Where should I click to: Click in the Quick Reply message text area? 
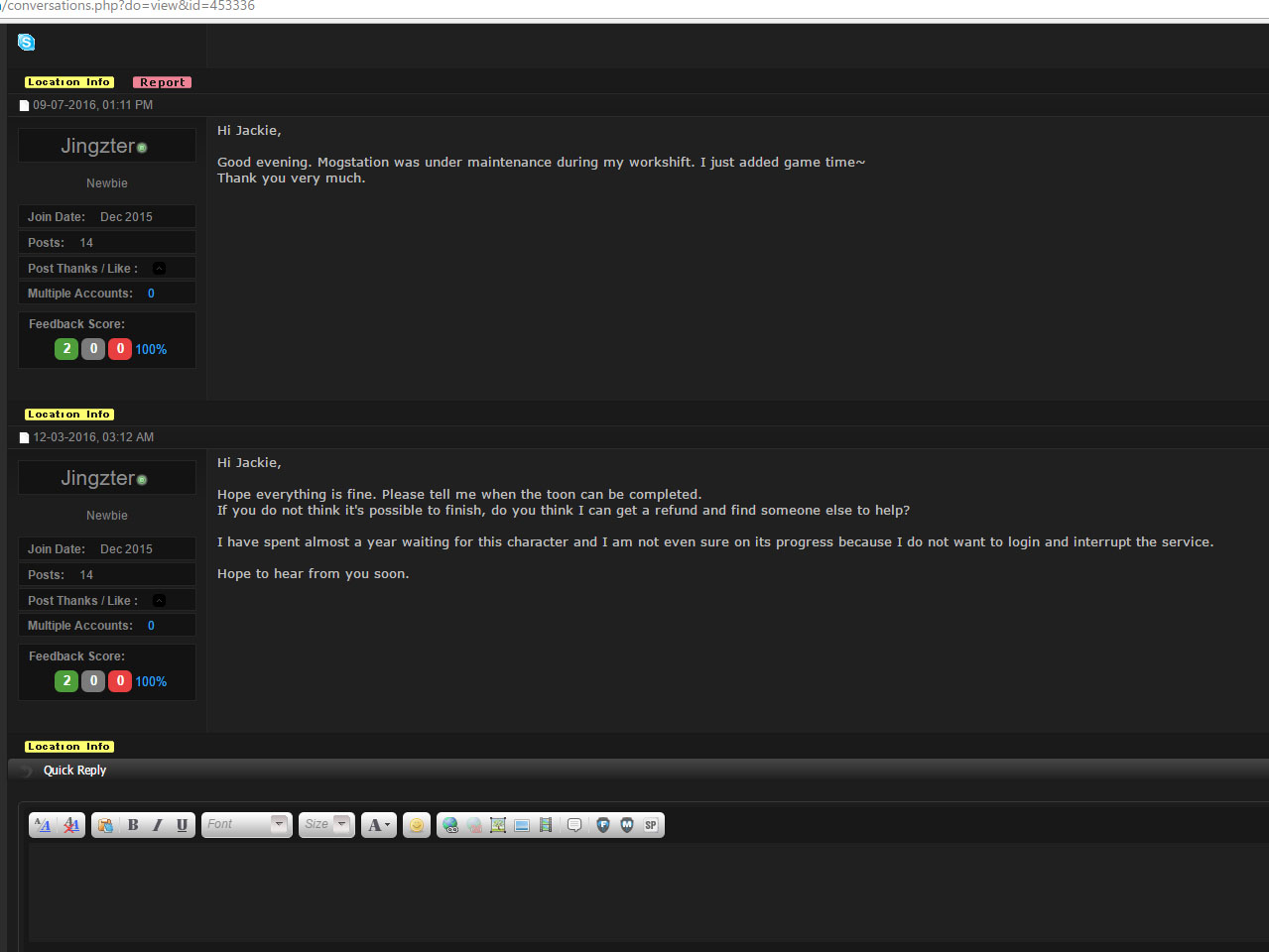click(x=649, y=892)
